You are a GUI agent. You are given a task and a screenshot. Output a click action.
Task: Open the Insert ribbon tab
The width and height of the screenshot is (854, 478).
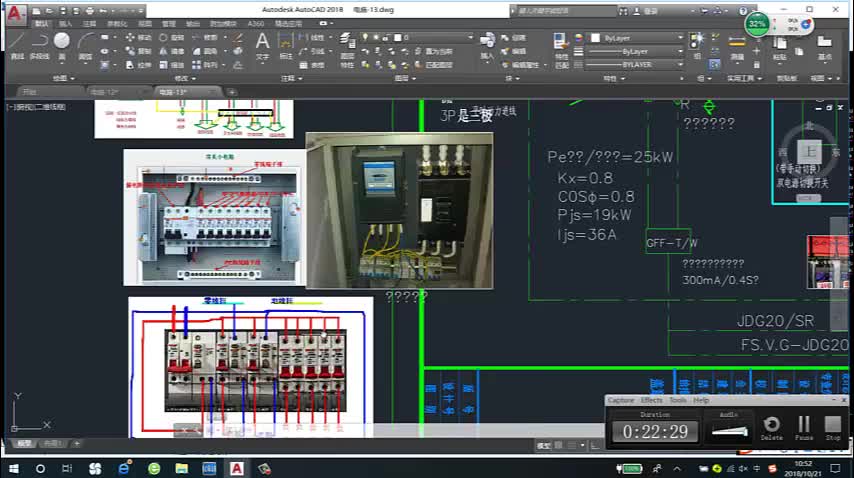[x=65, y=23]
